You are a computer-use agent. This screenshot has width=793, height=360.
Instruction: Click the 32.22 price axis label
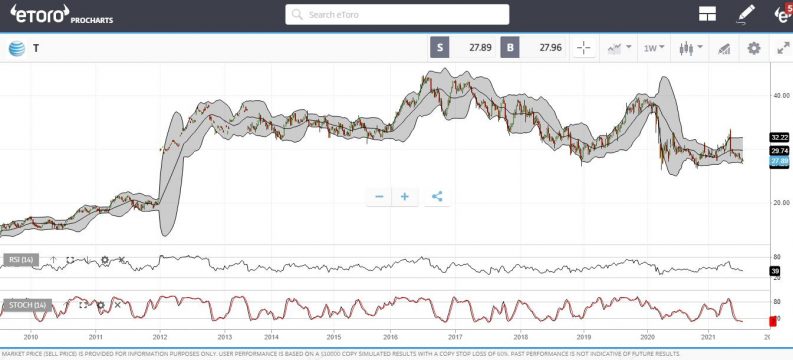pos(779,138)
